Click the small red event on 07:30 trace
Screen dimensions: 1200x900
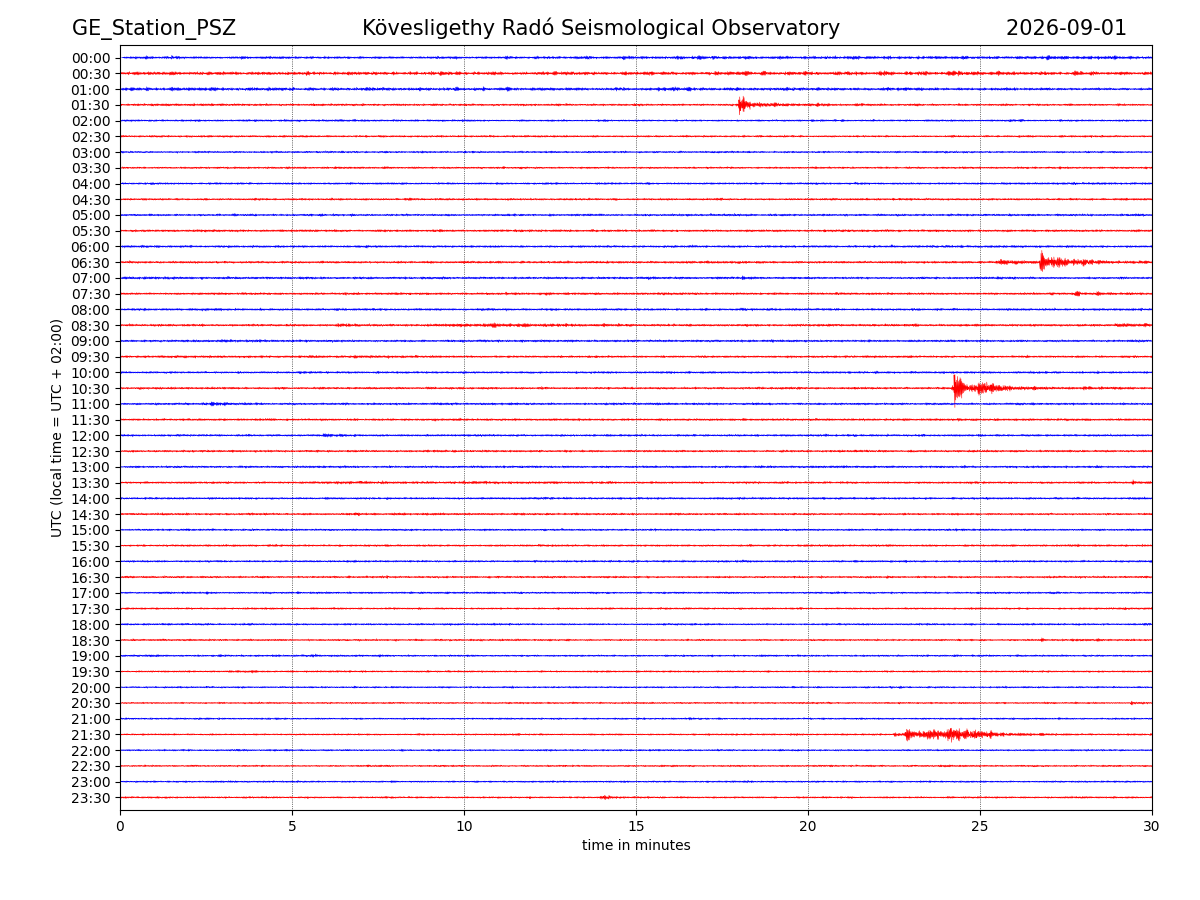coord(1078,293)
